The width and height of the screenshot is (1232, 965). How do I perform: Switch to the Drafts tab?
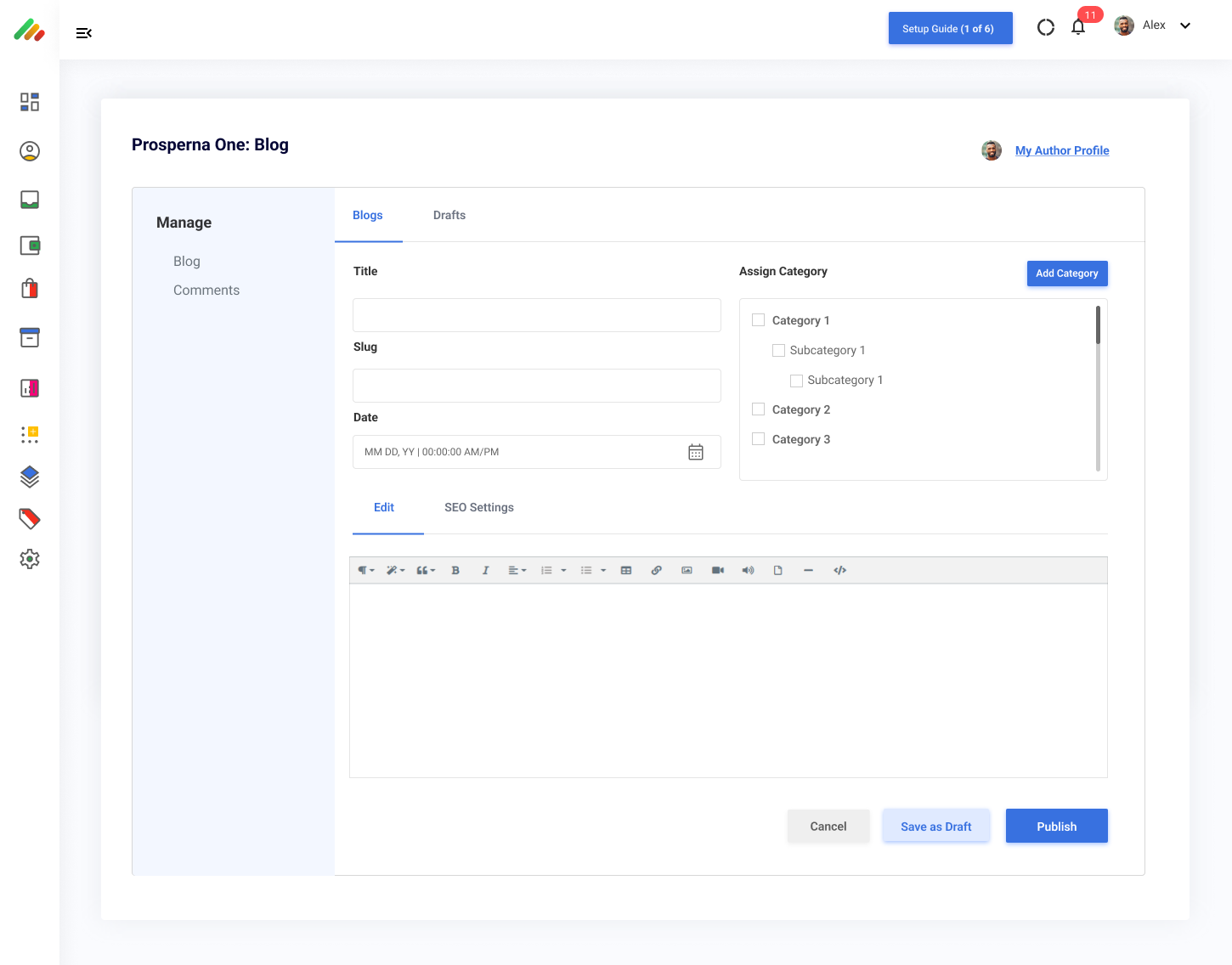pyautogui.click(x=449, y=215)
